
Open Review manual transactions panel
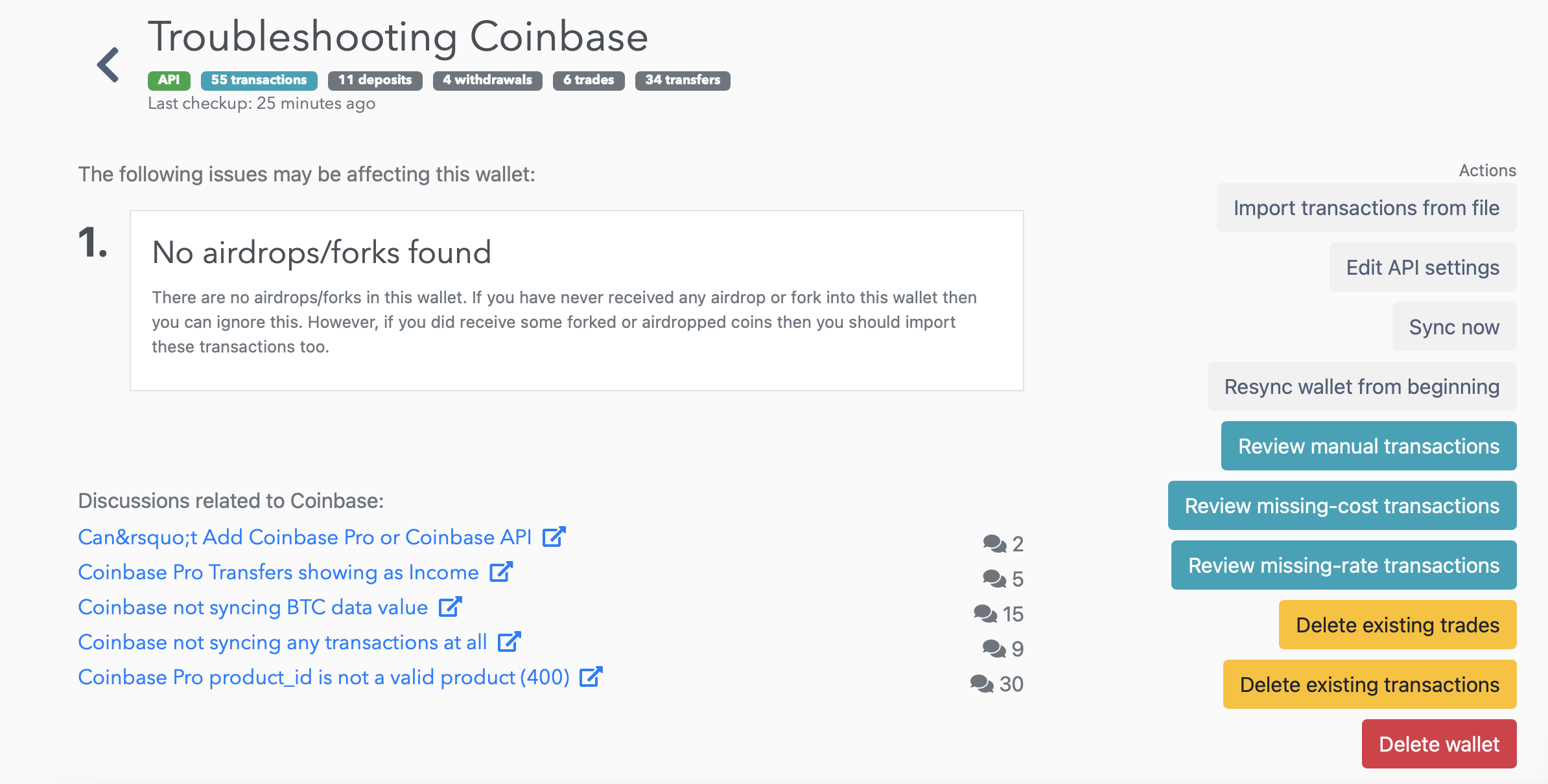[x=1365, y=446]
